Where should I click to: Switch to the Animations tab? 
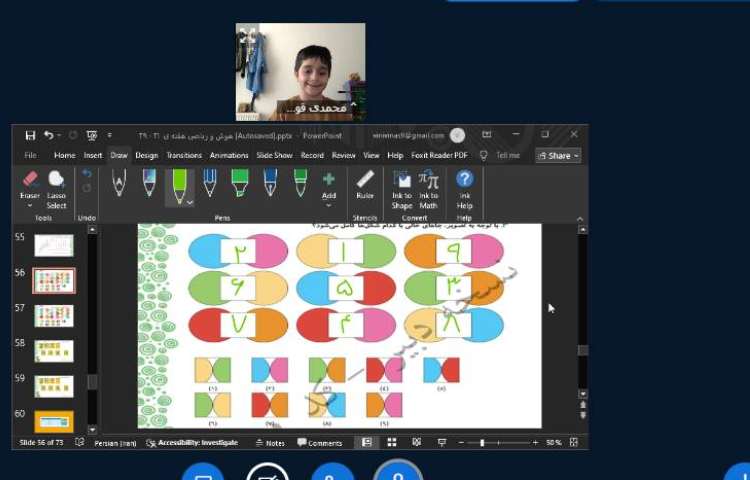[229, 155]
